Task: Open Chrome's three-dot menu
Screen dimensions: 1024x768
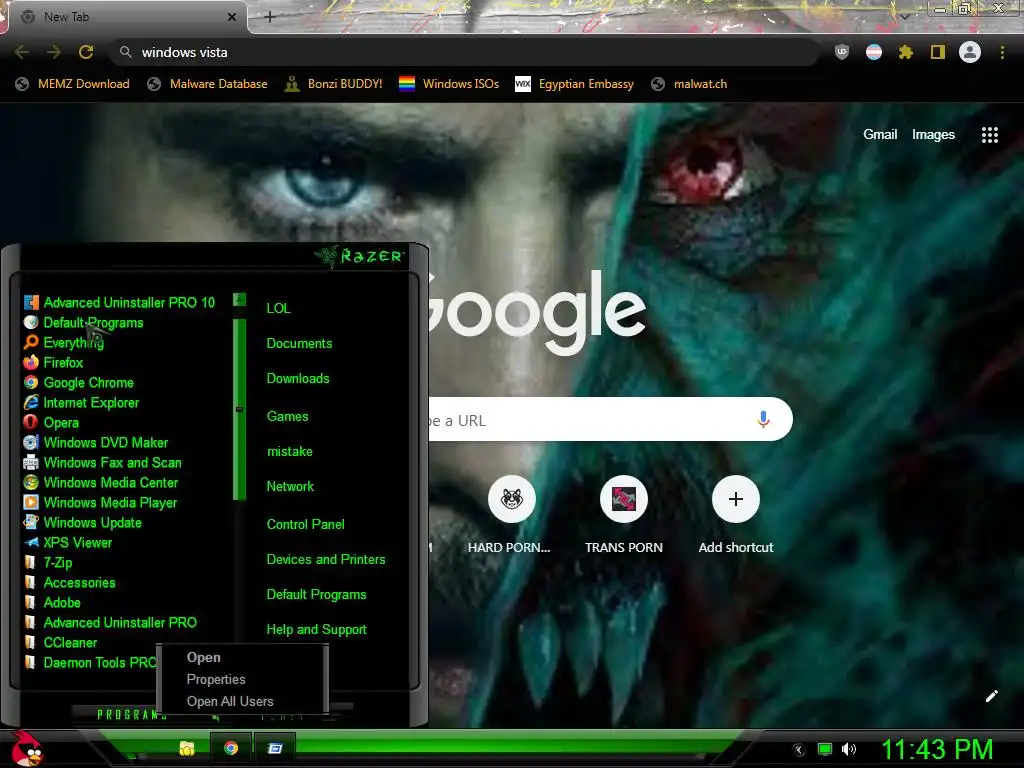Action: (x=1002, y=52)
